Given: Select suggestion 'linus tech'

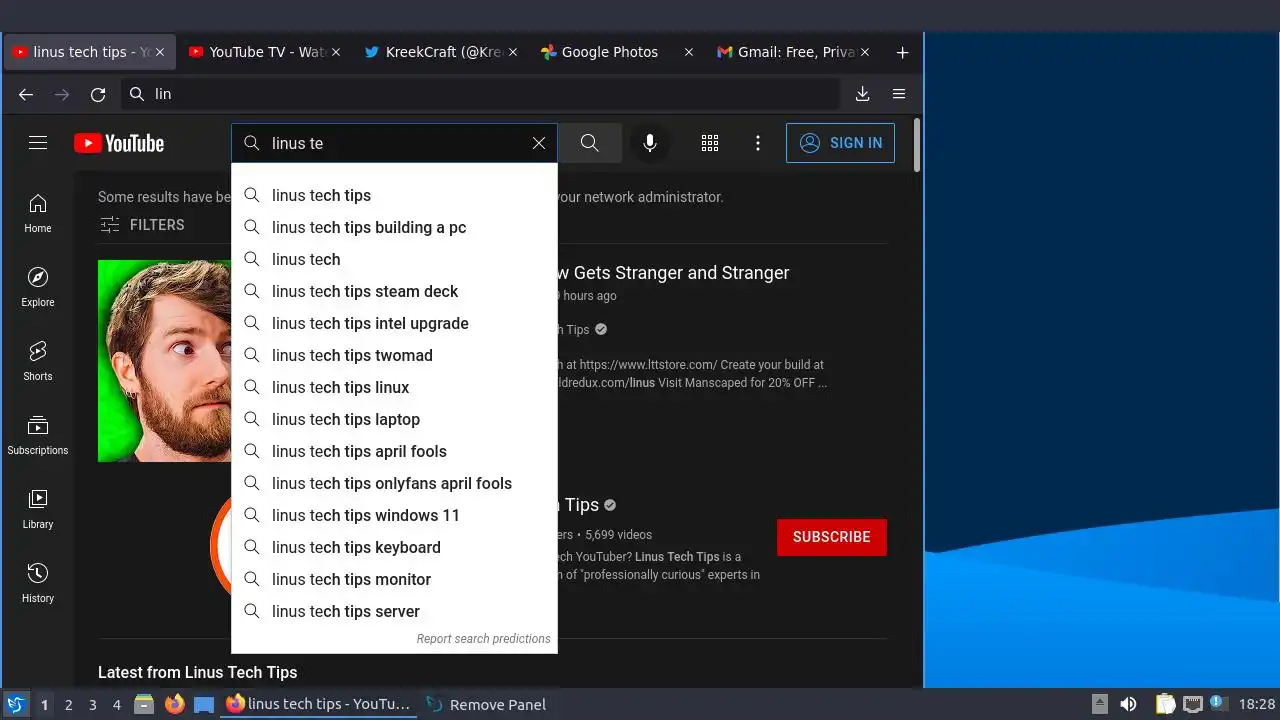Looking at the screenshot, I should [x=394, y=259].
